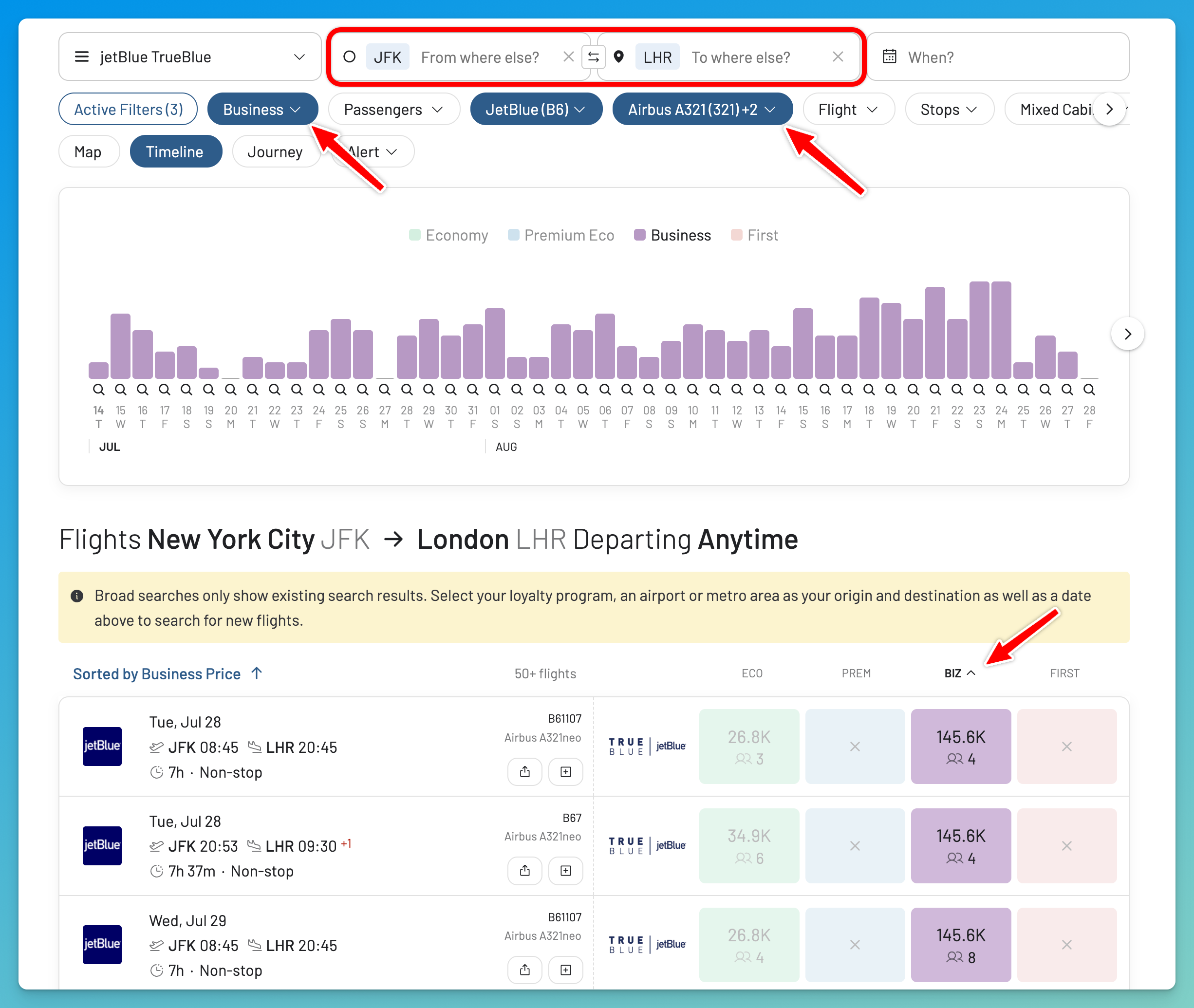
Task: Search flights for August 10 magnifier
Action: point(693,390)
